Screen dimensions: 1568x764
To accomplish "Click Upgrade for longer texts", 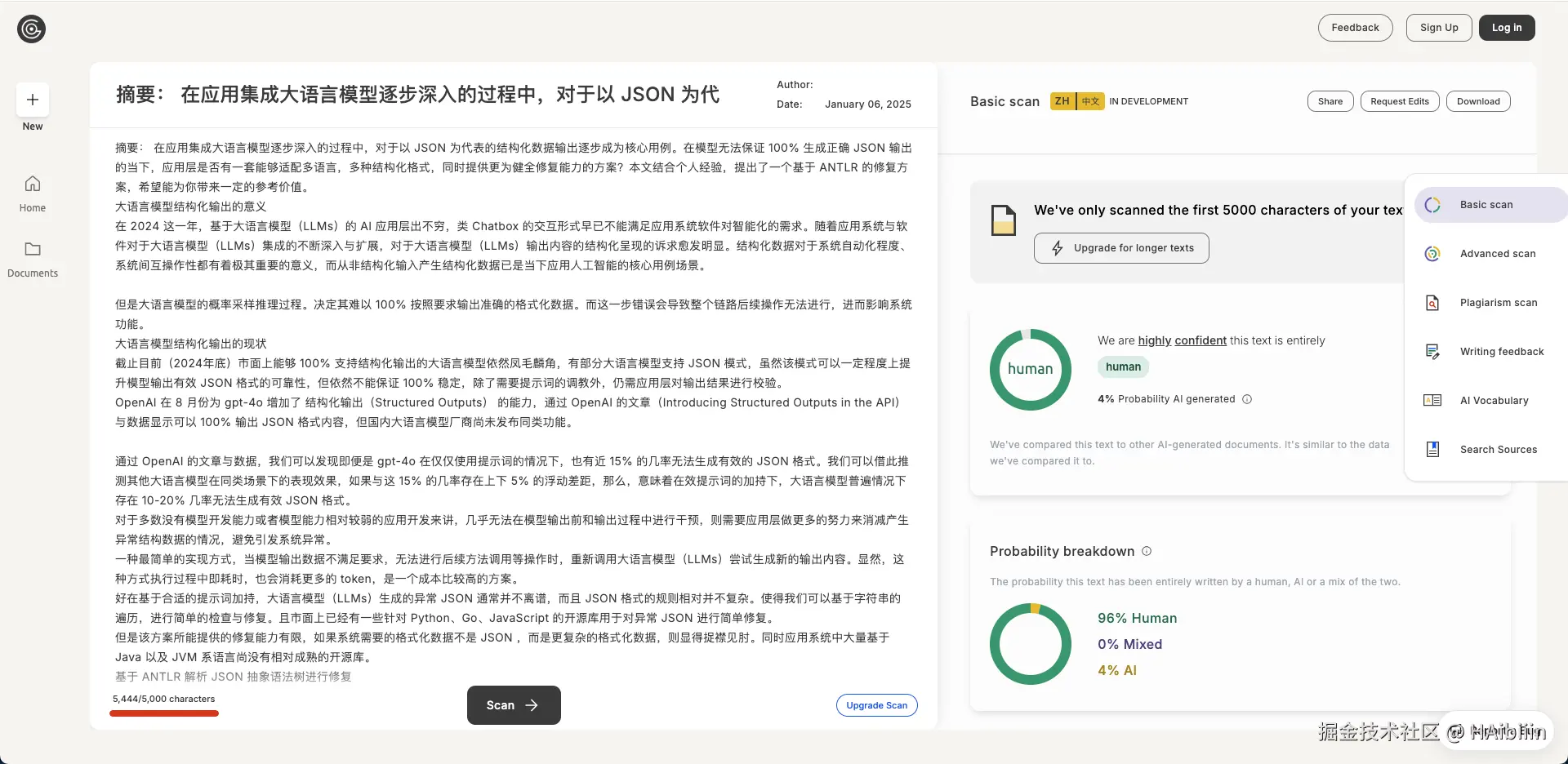I will click(x=1120, y=247).
